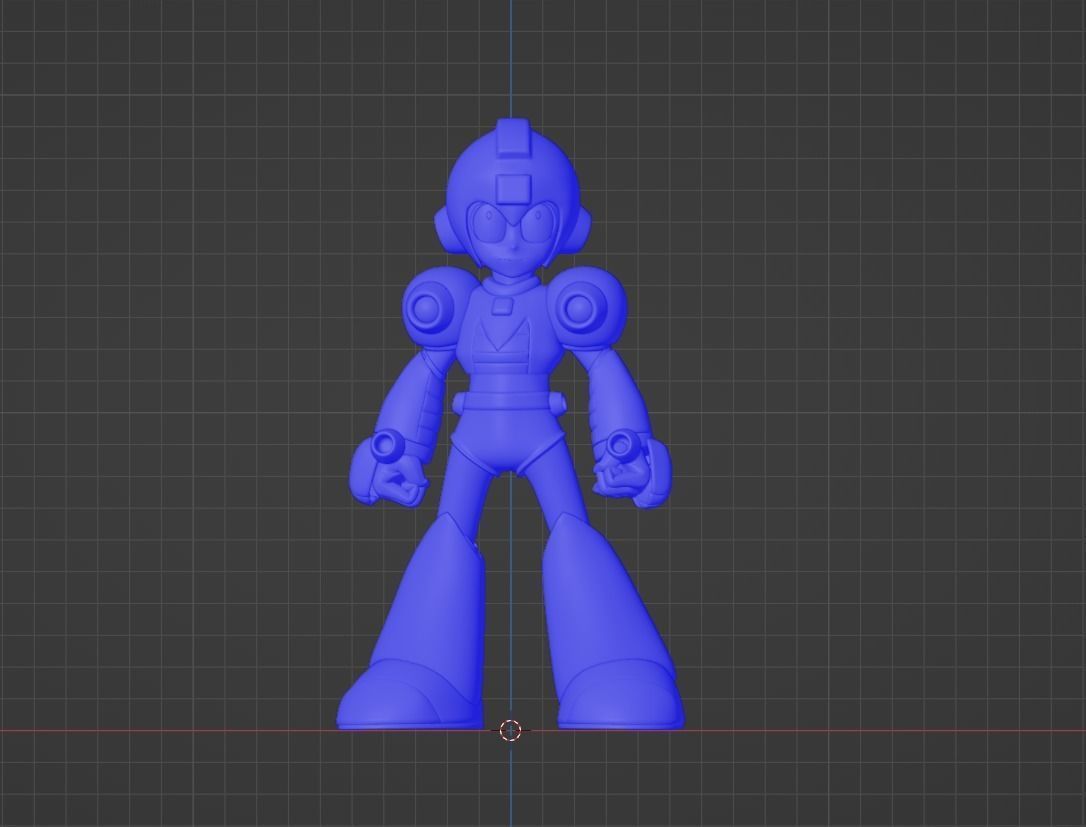Click the 3D cursor at the origin
This screenshot has height=827, width=1086.
coord(510,729)
